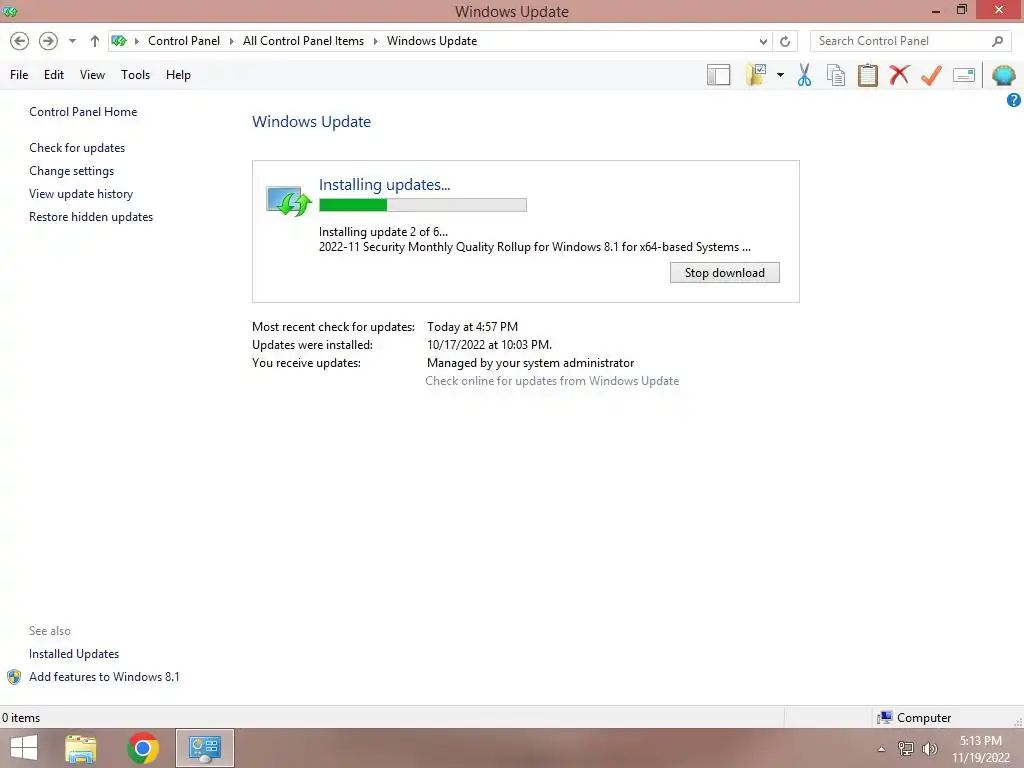This screenshot has height=768, width=1024.
Task: Show hidden tray icons arrow
Action: pyautogui.click(x=881, y=749)
